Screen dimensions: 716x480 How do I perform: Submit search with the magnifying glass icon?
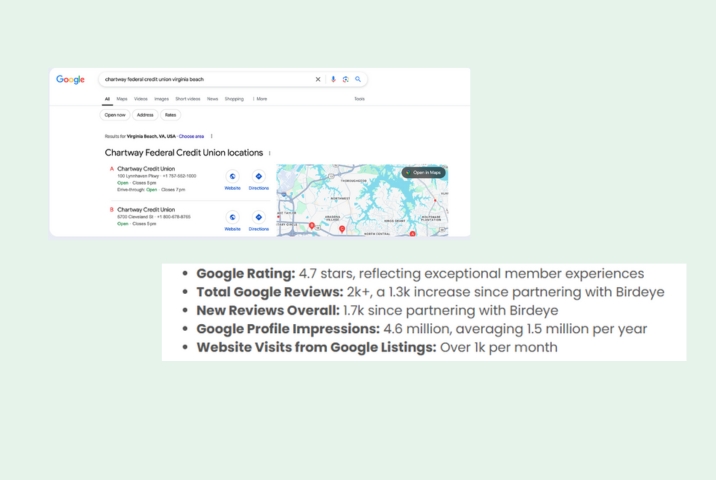point(358,79)
